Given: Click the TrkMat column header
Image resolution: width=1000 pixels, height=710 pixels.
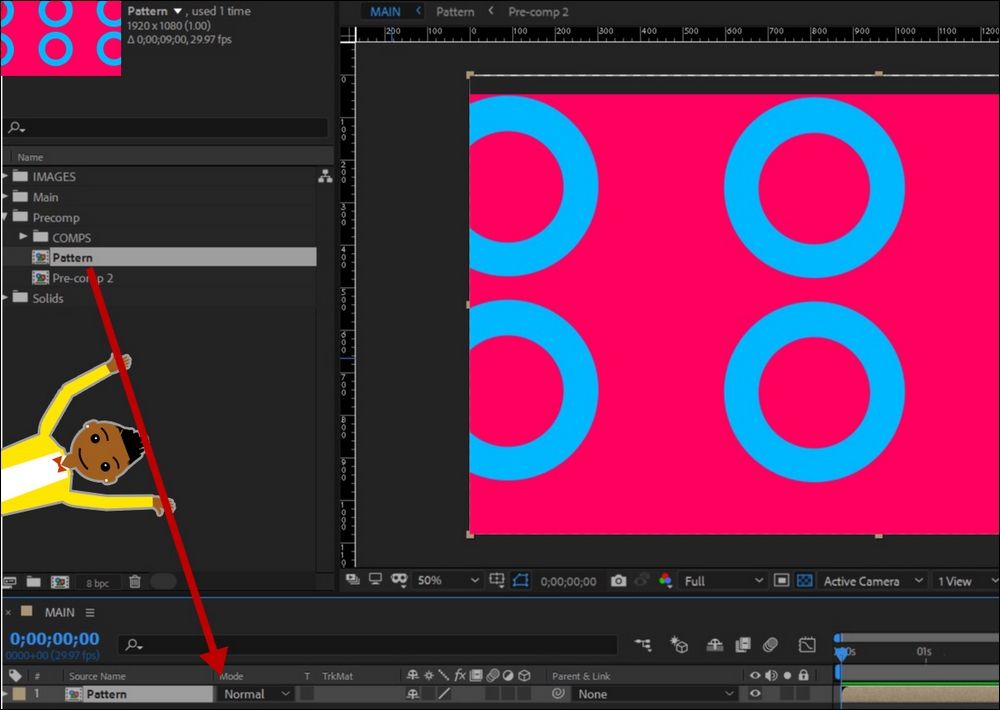Looking at the screenshot, I should (x=337, y=676).
